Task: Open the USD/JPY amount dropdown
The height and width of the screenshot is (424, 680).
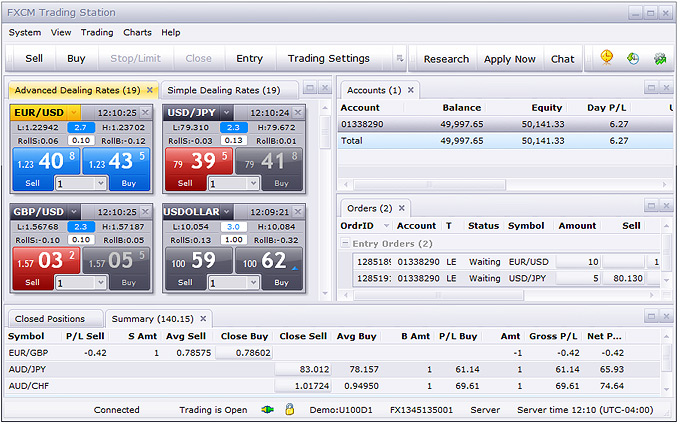Action: (253, 183)
